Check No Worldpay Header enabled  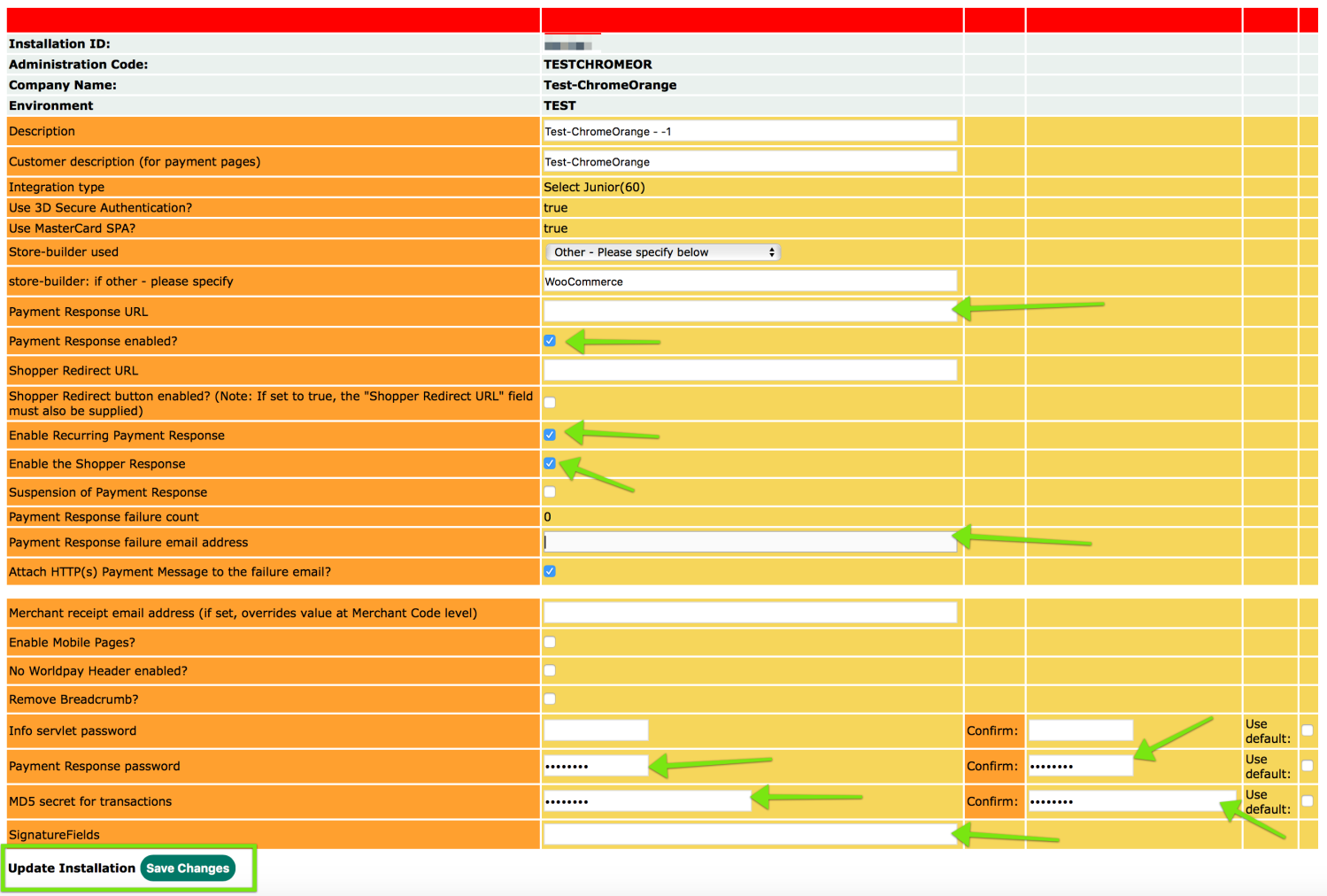pos(550,670)
